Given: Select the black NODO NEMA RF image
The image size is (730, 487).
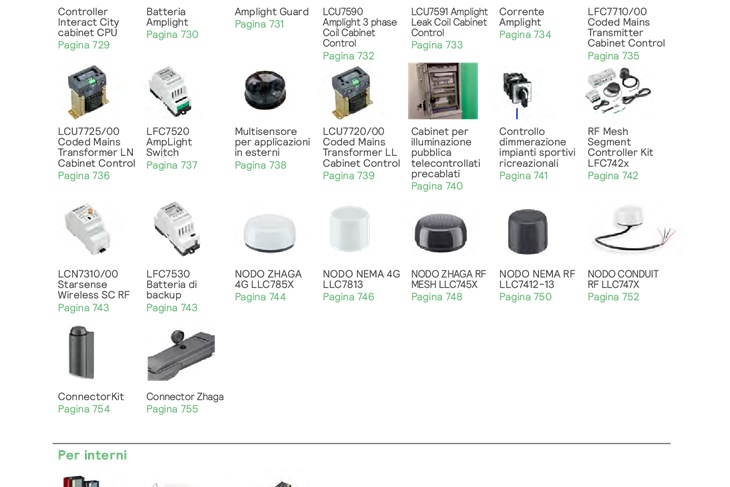Looking at the screenshot, I should (527, 231).
